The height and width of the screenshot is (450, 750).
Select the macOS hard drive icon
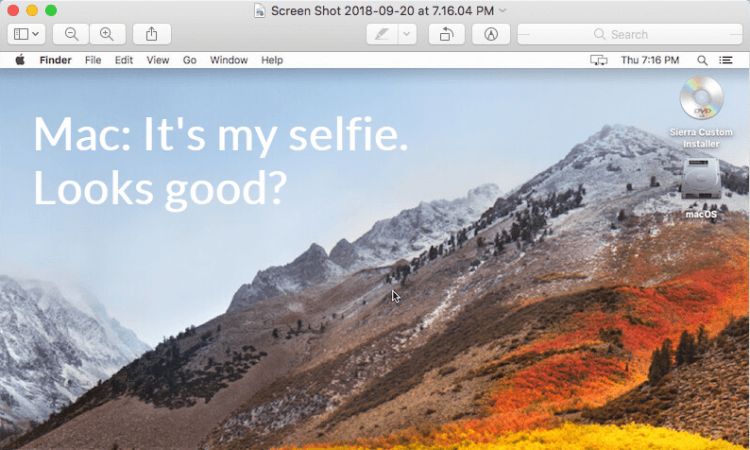pyautogui.click(x=701, y=179)
